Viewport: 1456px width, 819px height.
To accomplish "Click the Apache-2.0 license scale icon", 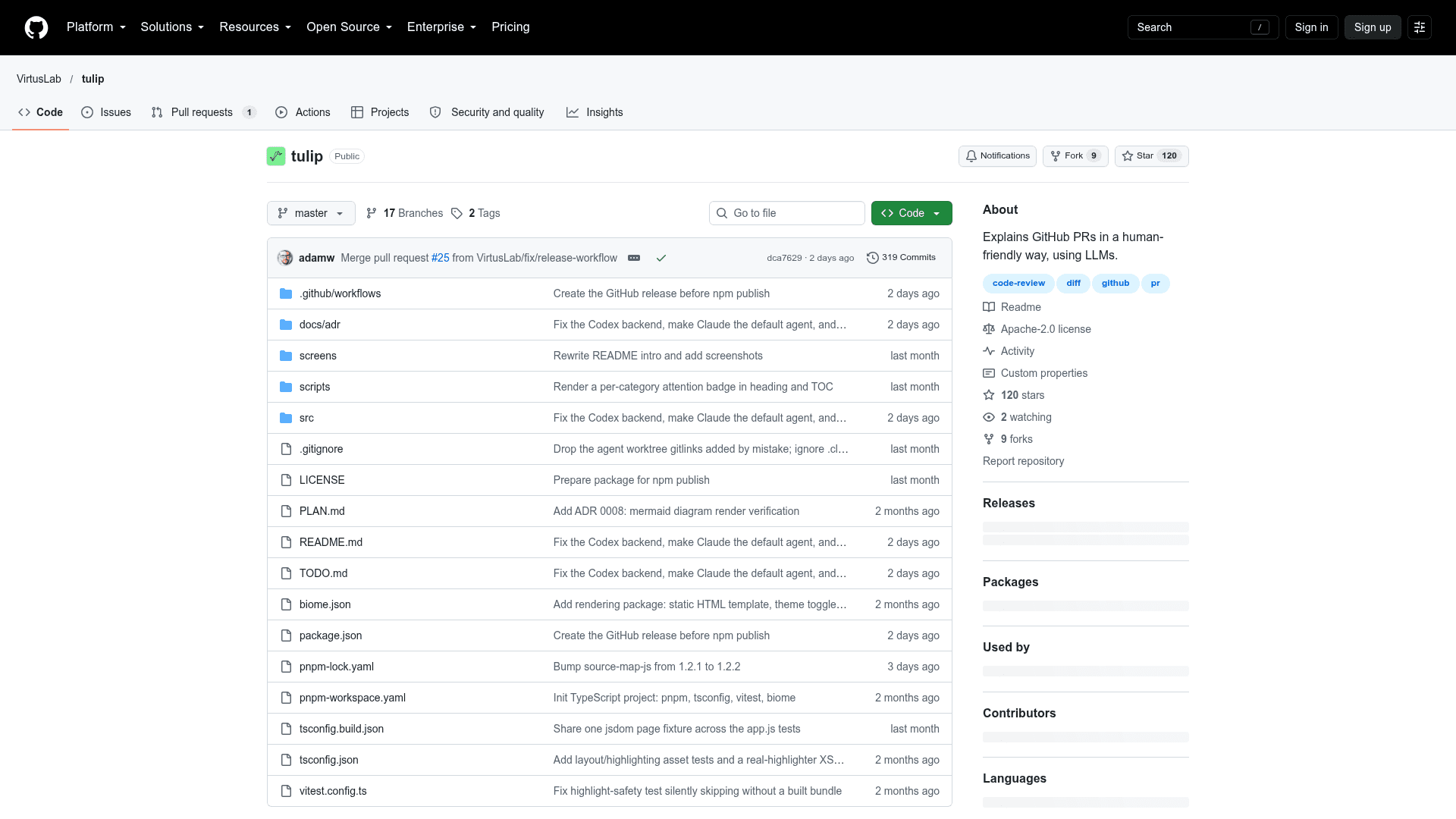I will pos(989,329).
